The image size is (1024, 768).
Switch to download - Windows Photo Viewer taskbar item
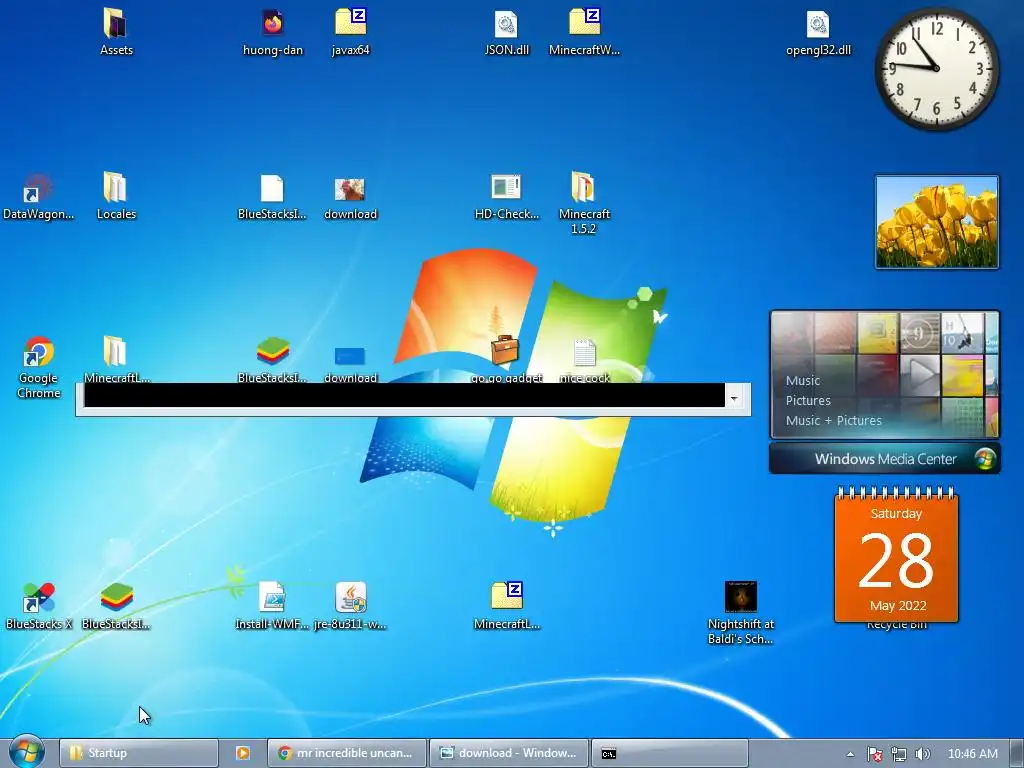pyautogui.click(x=509, y=753)
